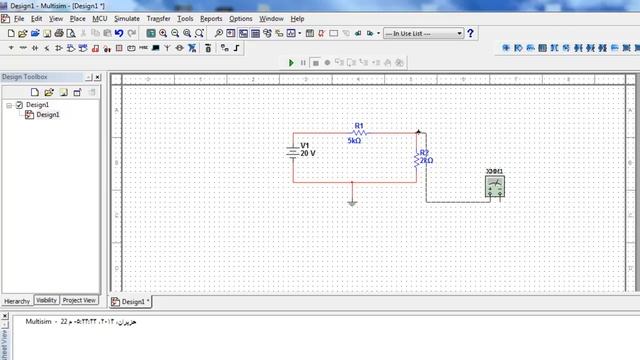Screen dimensions: 640x360
Task: Place a bus on the schematic
Action: tap(237, 48)
